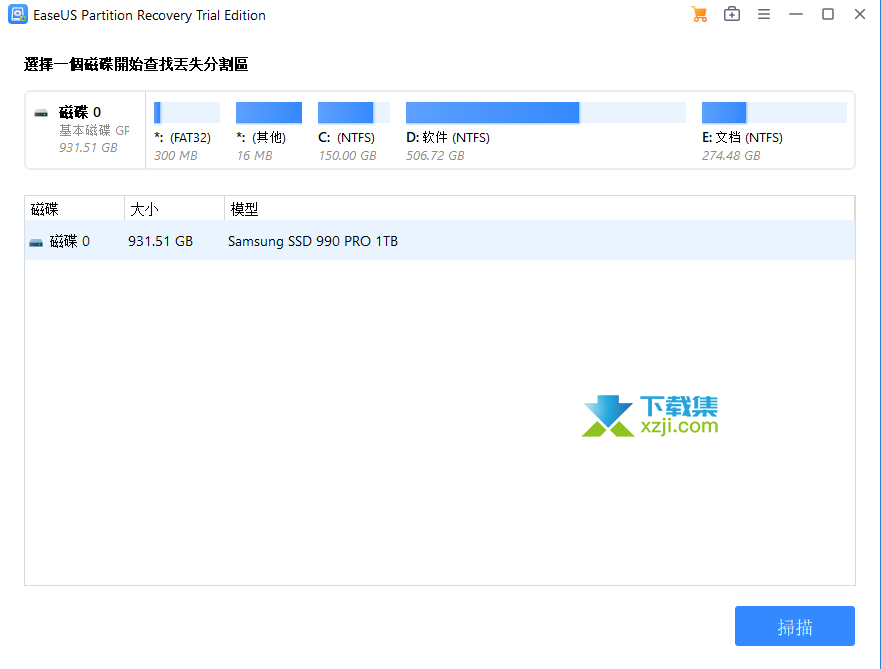The height and width of the screenshot is (669, 881).
Task: Click the '*: (其他)' partition label
Action: (261, 138)
